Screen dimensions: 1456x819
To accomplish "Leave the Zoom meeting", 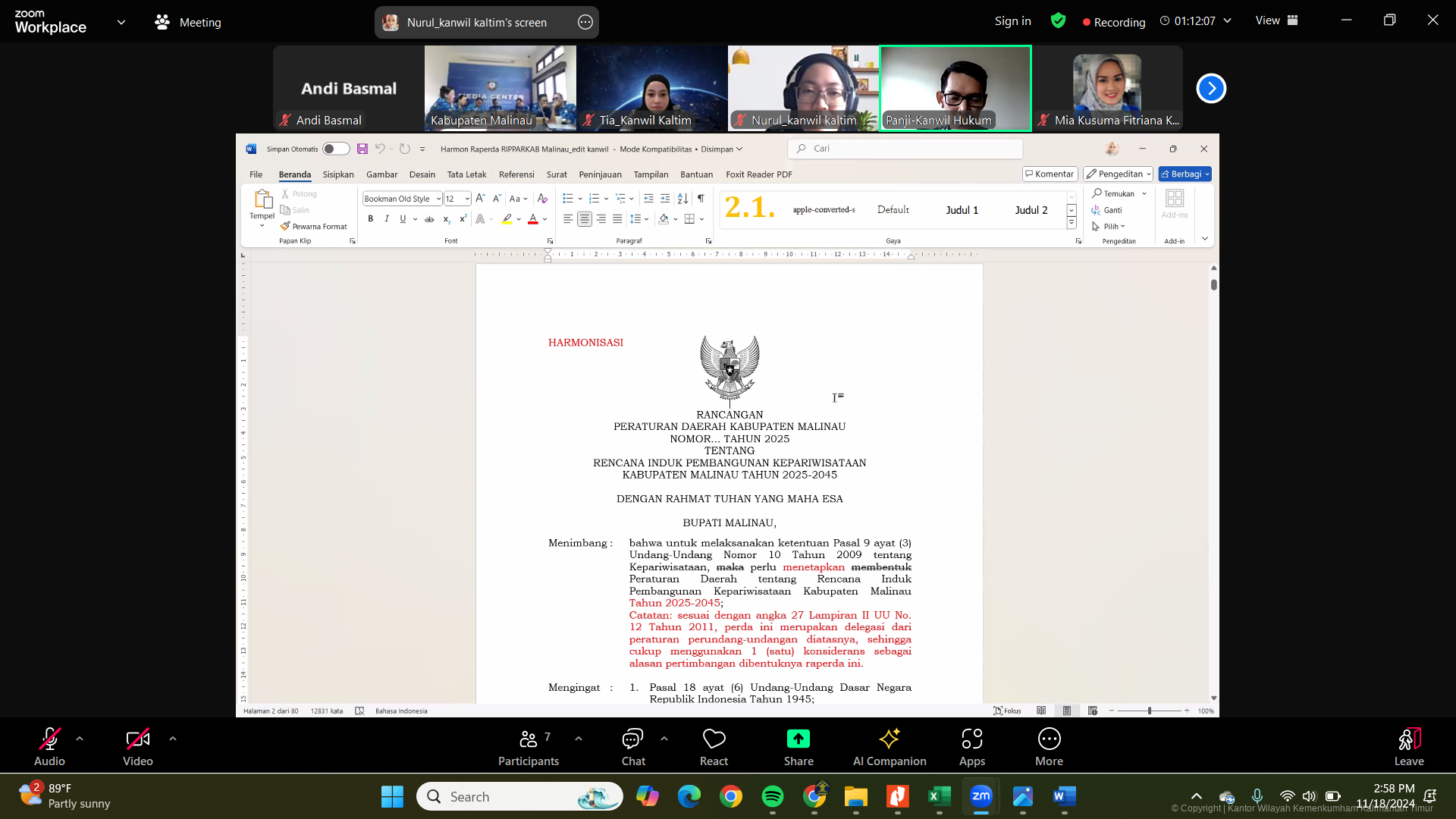I will point(1409,747).
